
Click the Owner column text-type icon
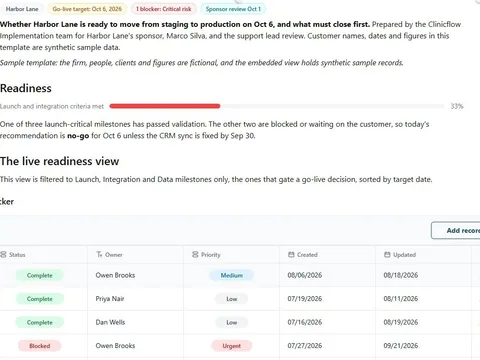[99, 255]
